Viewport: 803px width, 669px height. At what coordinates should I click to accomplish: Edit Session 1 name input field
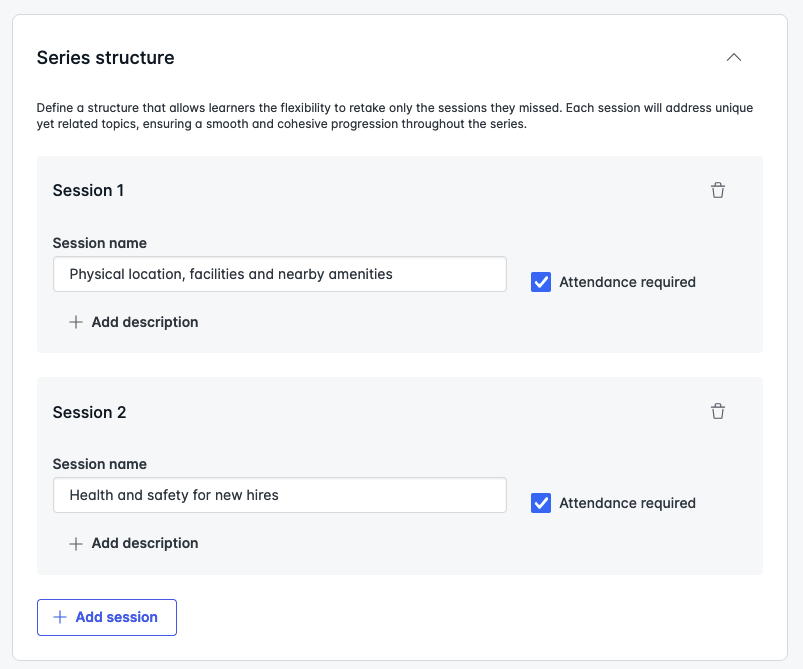pos(280,274)
